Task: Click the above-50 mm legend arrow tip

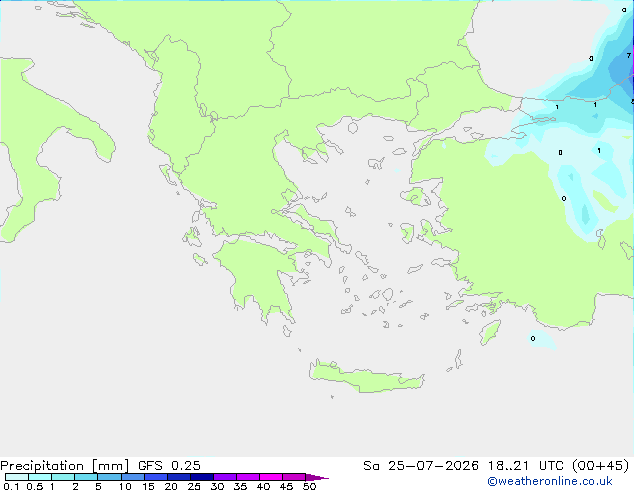Action: [317, 477]
